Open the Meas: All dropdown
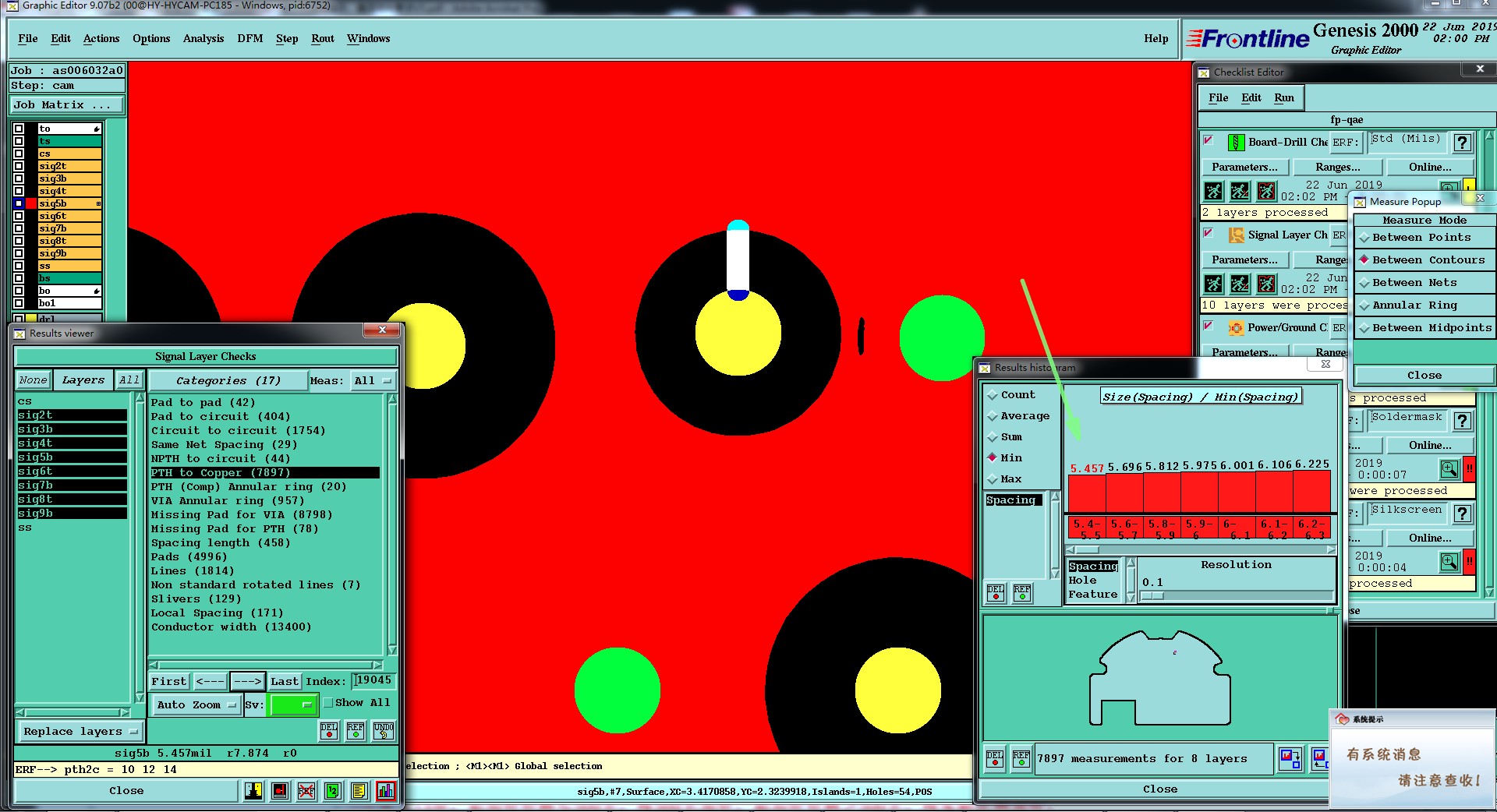Viewport: 1497px width, 812px height. coord(373,381)
